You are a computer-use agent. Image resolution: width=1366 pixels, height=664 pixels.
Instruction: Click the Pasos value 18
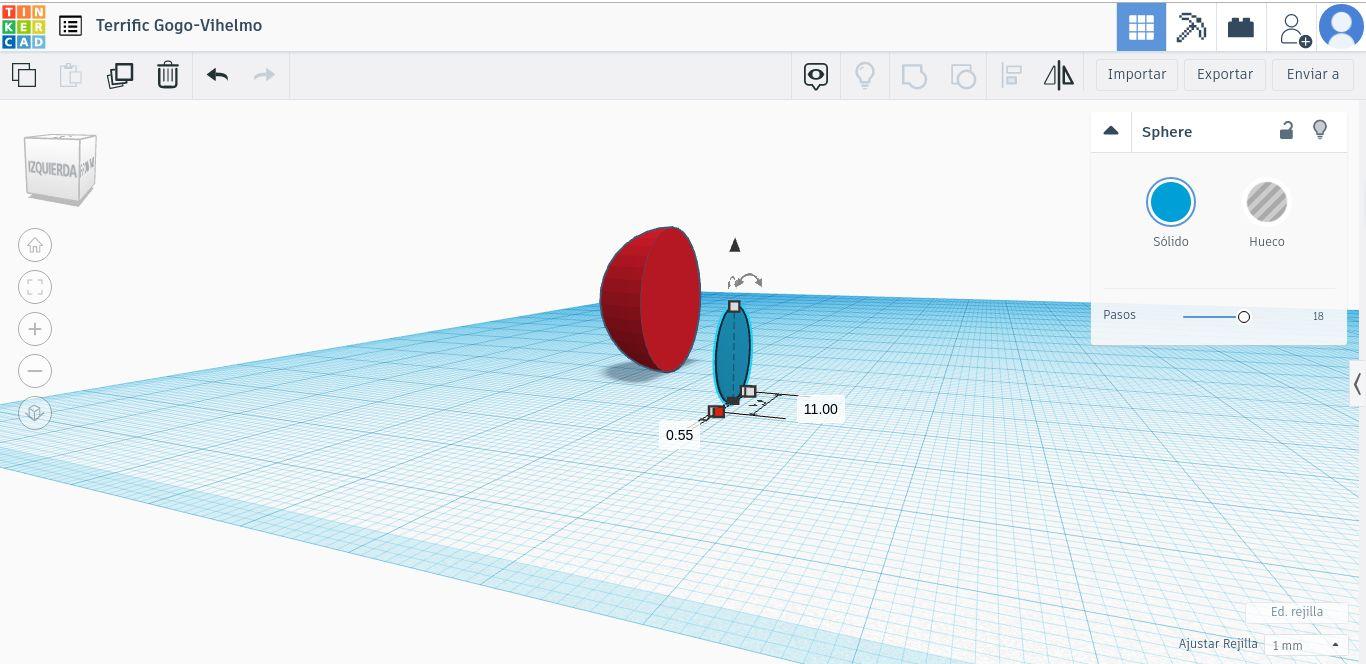[x=1318, y=316]
